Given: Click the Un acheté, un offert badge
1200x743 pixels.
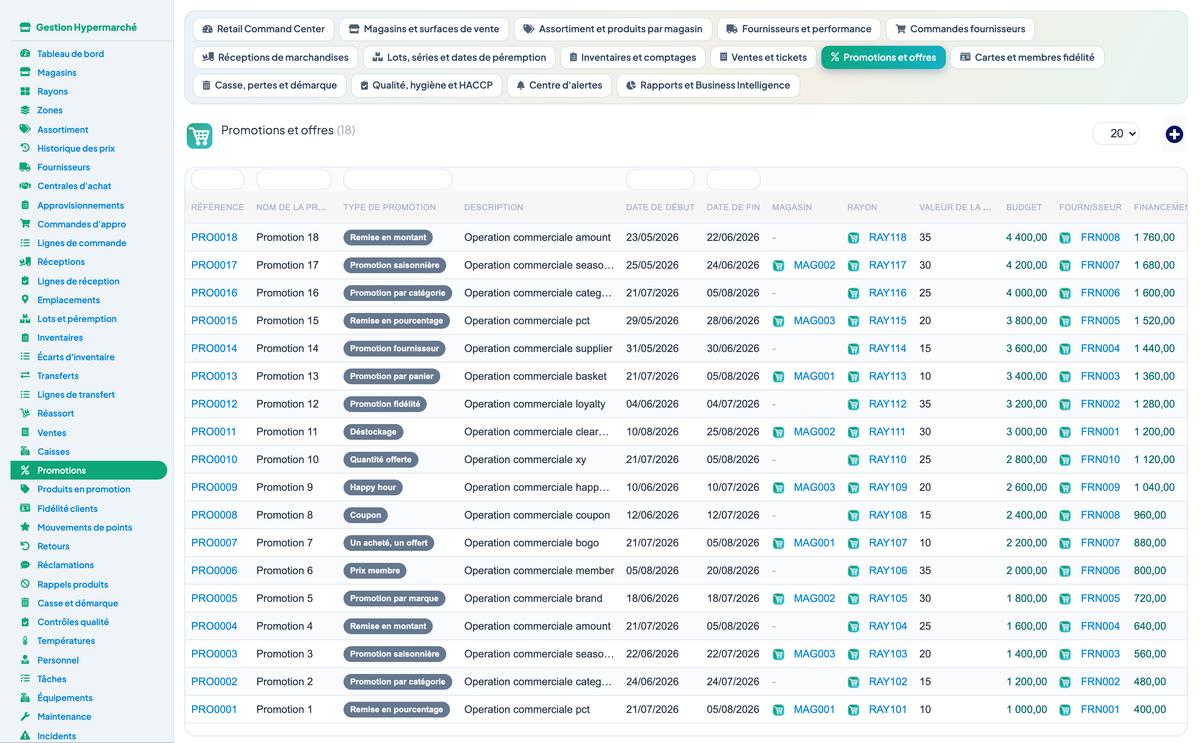Looking at the screenshot, I should click(x=388, y=543).
